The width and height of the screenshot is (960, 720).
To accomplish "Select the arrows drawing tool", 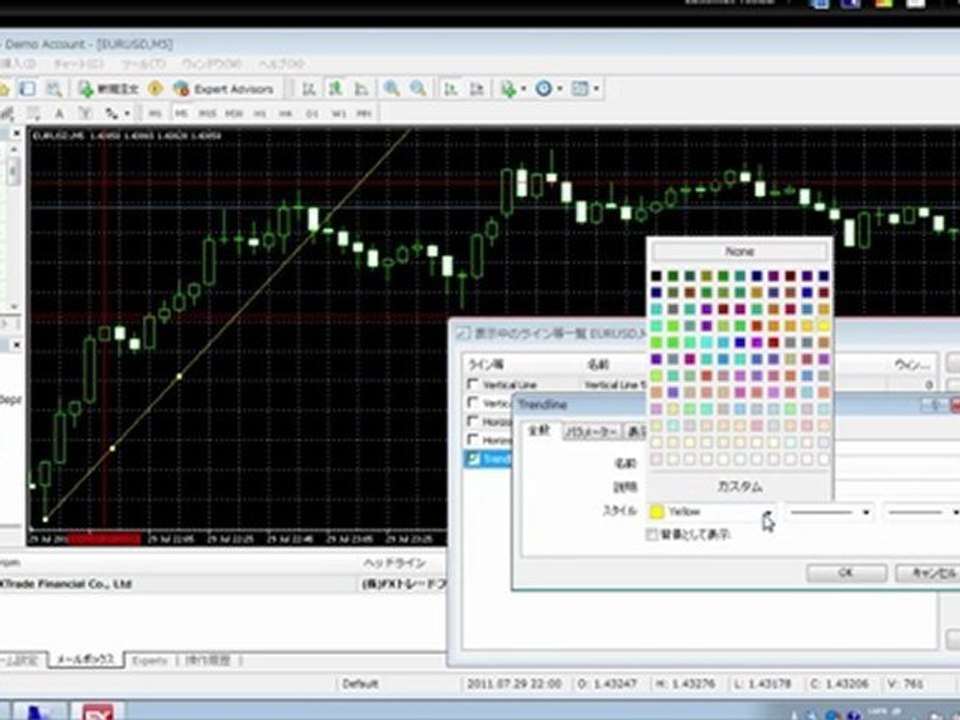I will pos(111,114).
